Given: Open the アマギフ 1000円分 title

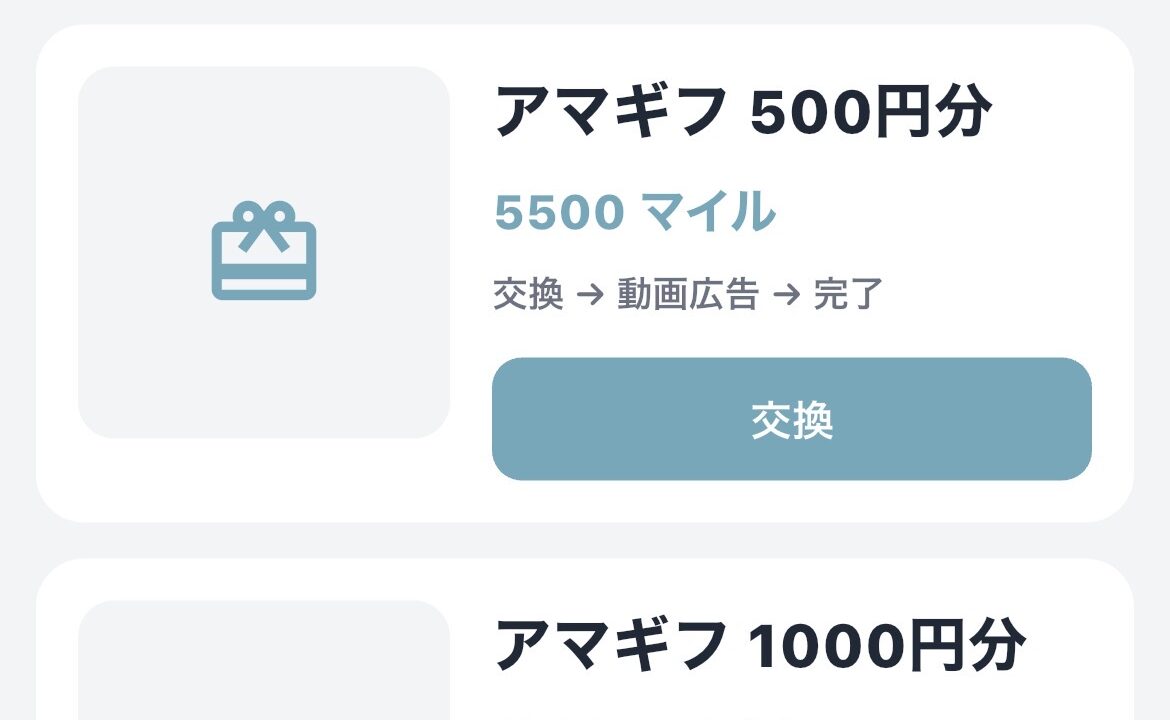Looking at the screenshot, I should pos(760,645).
